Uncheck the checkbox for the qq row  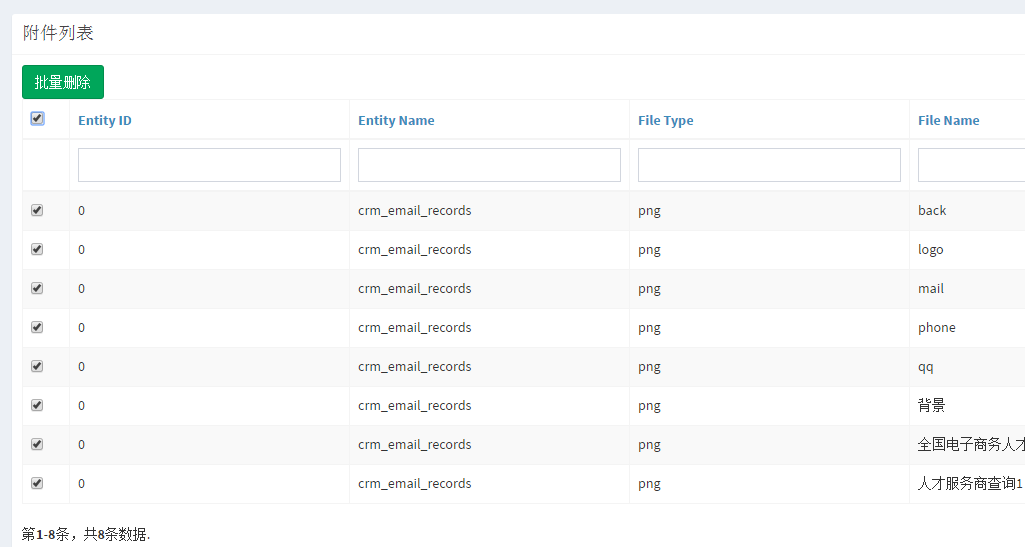click(x=37, y=367)
